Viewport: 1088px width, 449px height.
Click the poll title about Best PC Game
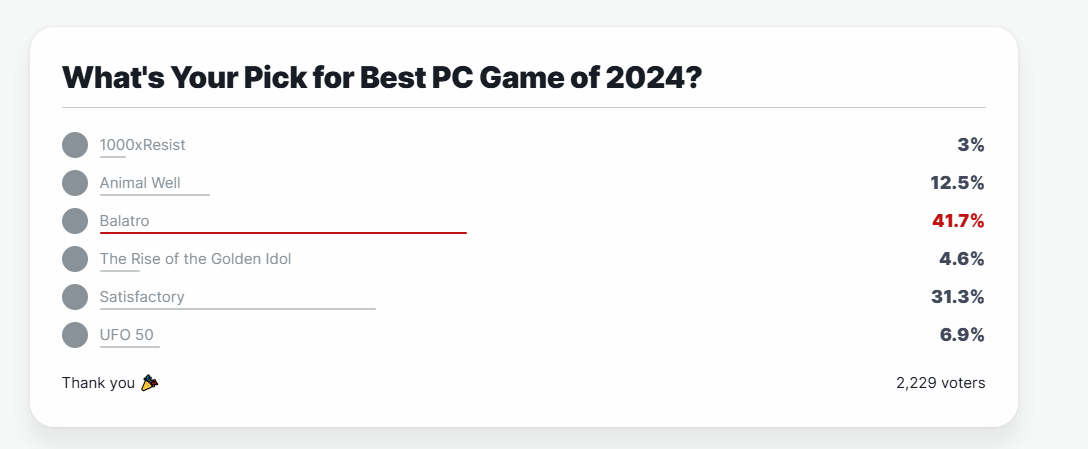pos(380,77)
